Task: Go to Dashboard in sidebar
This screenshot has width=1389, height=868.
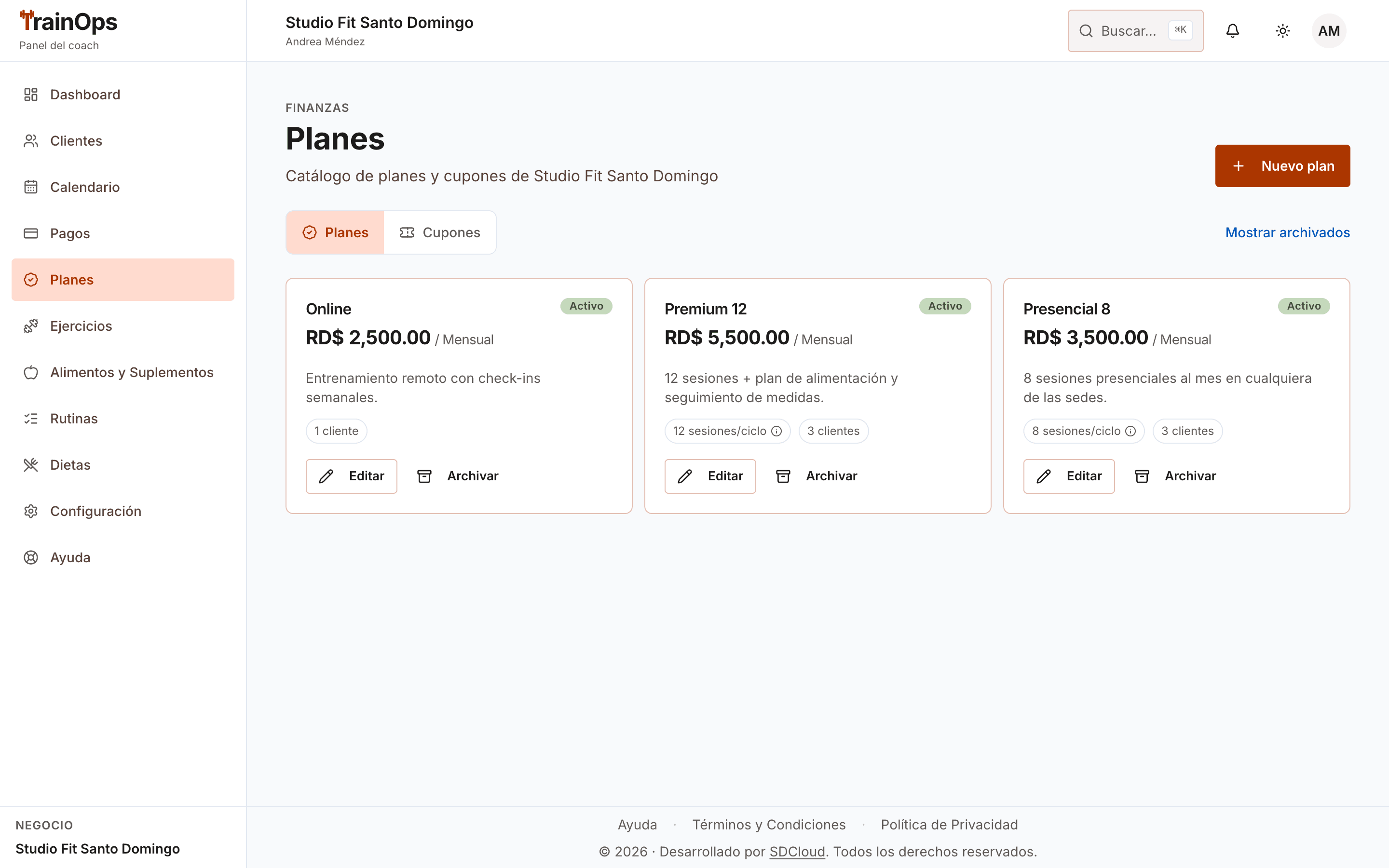Action: click(123, 95)
